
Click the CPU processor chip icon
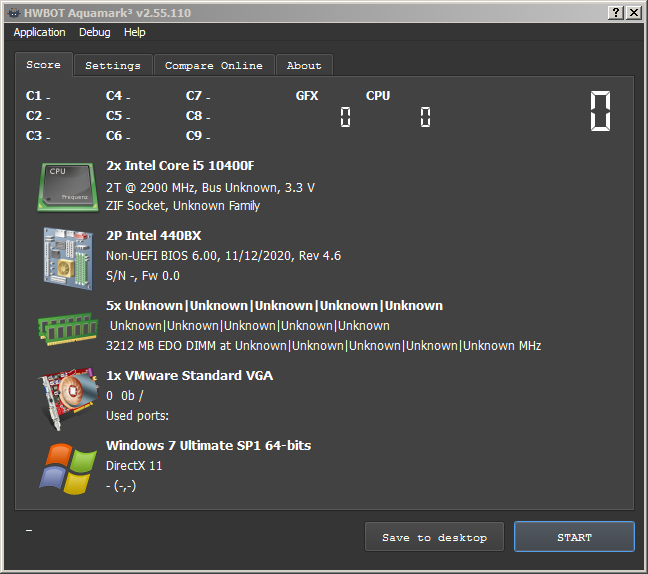click(68, 187)
